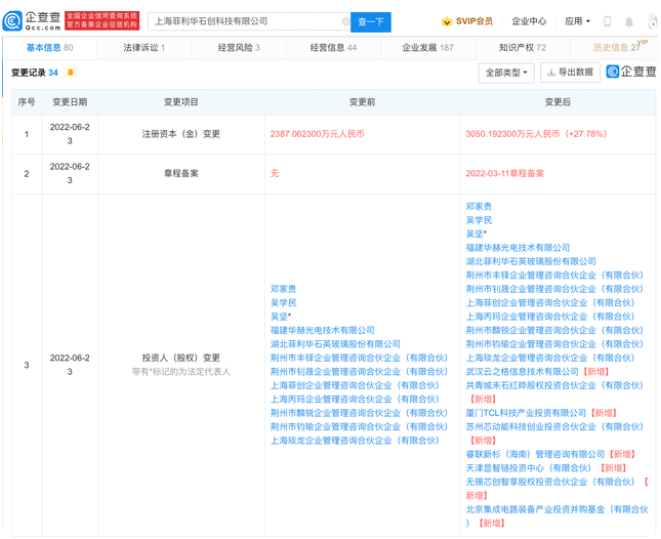Open the mobile phone icon in header
This screenshot has height=539, width=661.
pos(607,21)
